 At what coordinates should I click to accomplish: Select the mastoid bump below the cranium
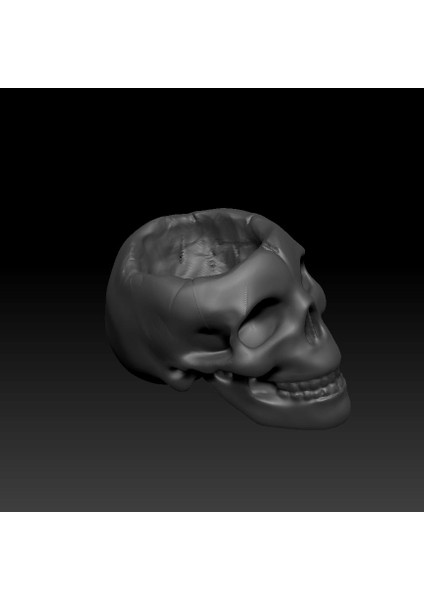click(180, 377)
